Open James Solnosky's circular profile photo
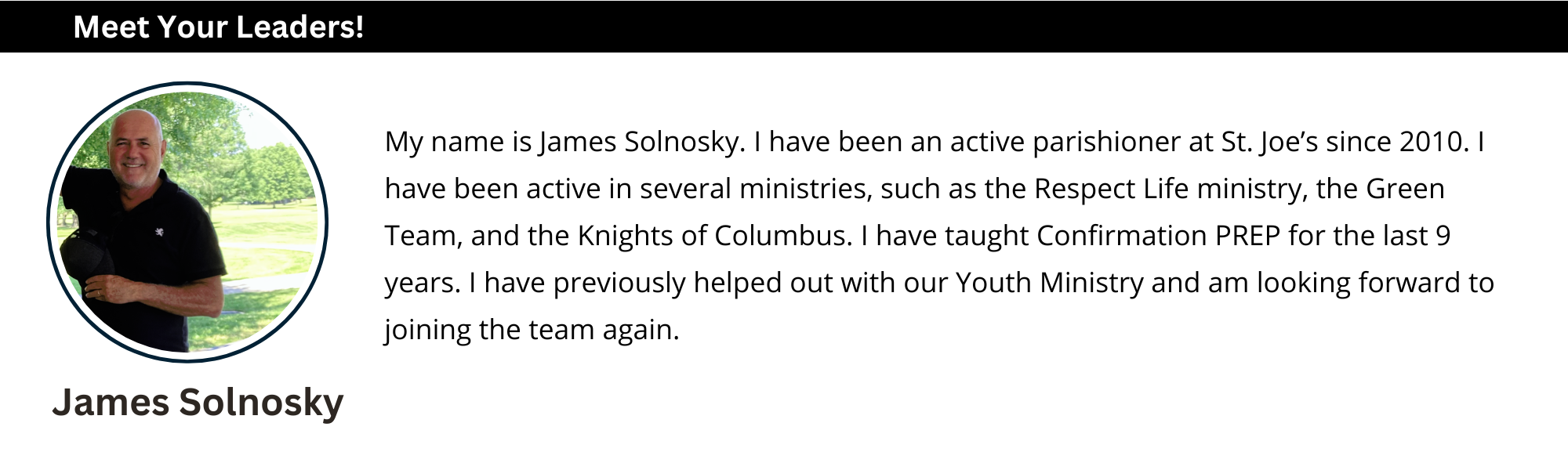Screen dimensions: 1568x470 (187, 222)
